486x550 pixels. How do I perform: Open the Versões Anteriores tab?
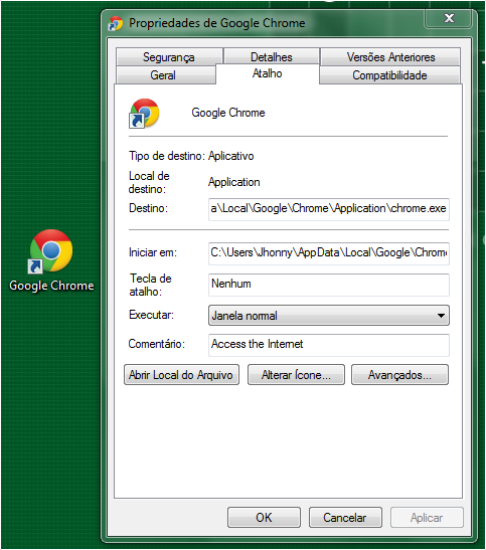(391, 57)
